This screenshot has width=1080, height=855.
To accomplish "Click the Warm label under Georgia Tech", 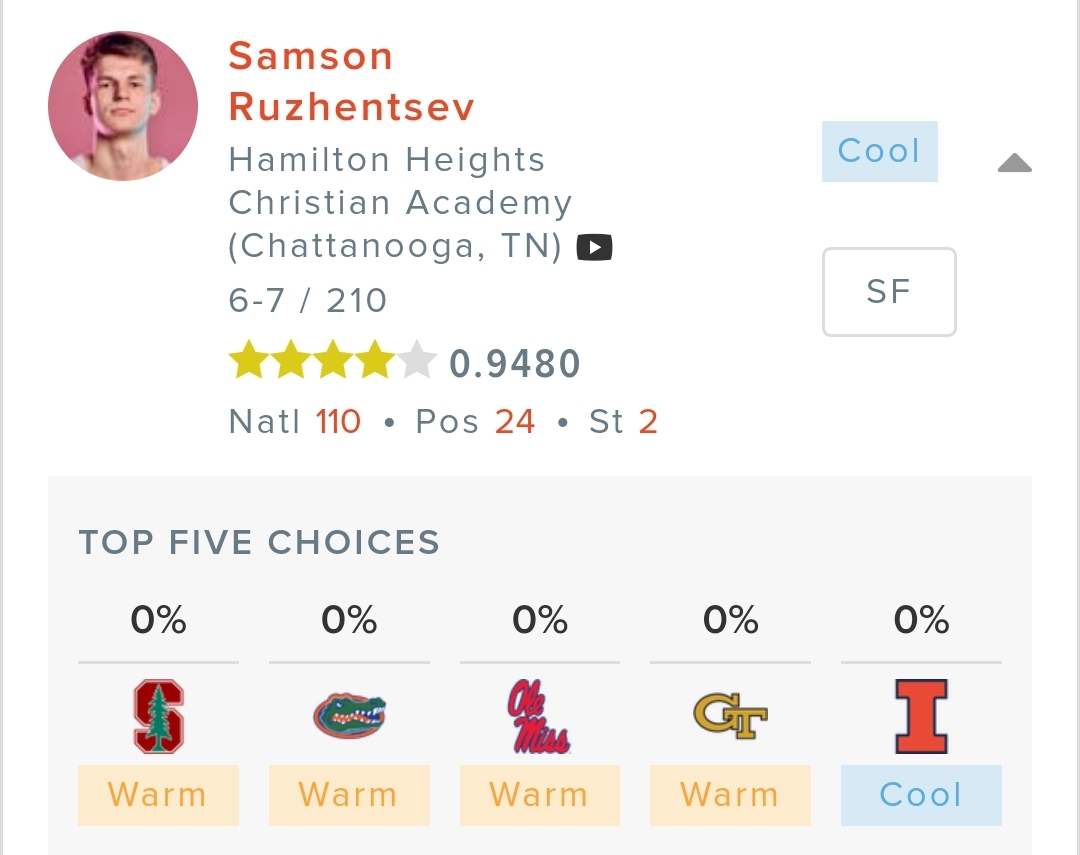I will (730, 795).
